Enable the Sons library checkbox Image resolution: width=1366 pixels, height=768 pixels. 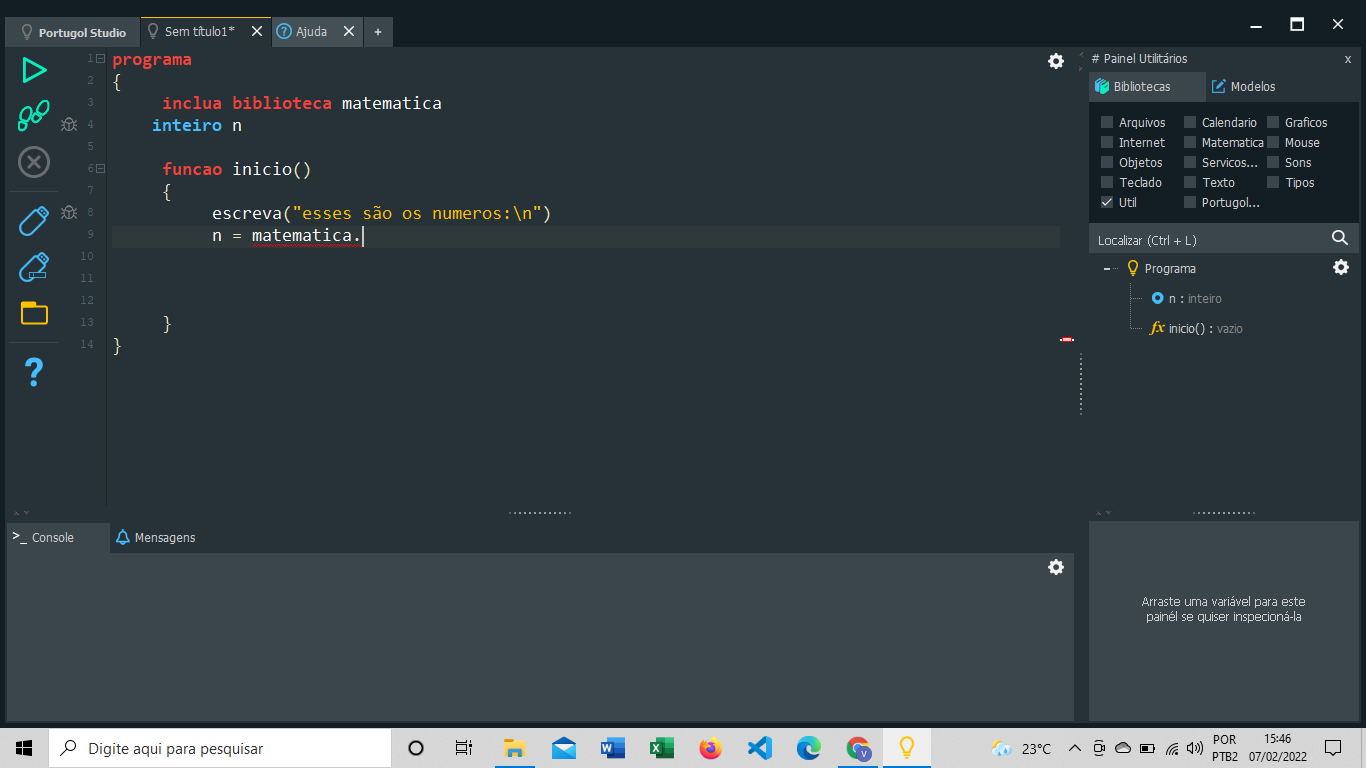coord(1275,162)
